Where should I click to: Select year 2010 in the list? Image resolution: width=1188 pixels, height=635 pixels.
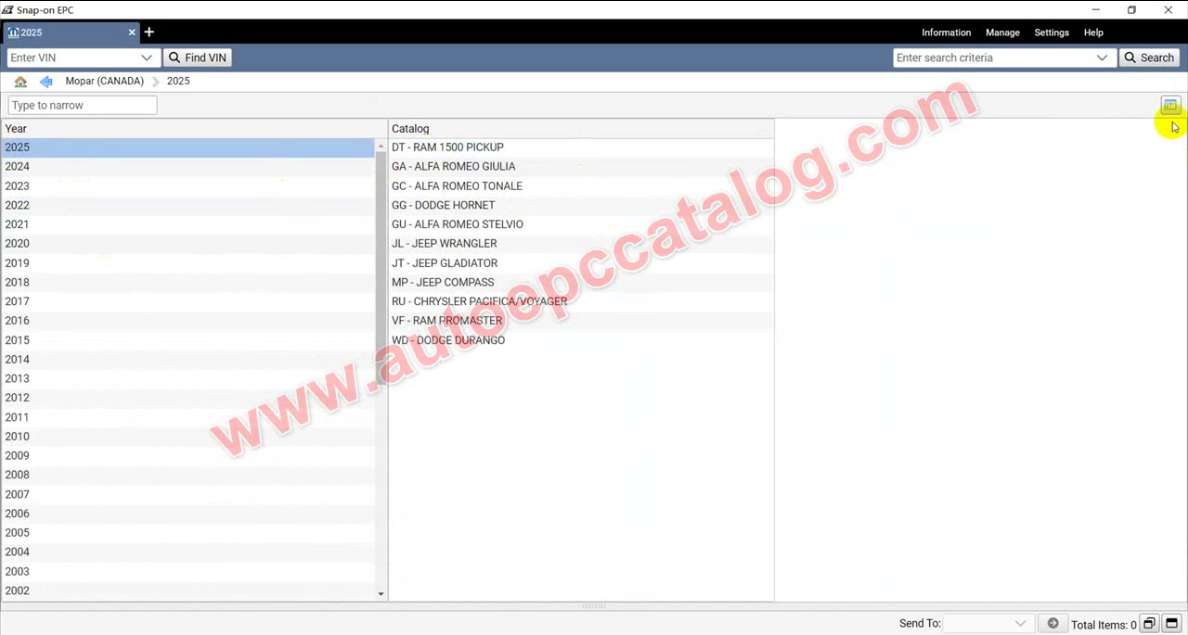tap(188, 436)
